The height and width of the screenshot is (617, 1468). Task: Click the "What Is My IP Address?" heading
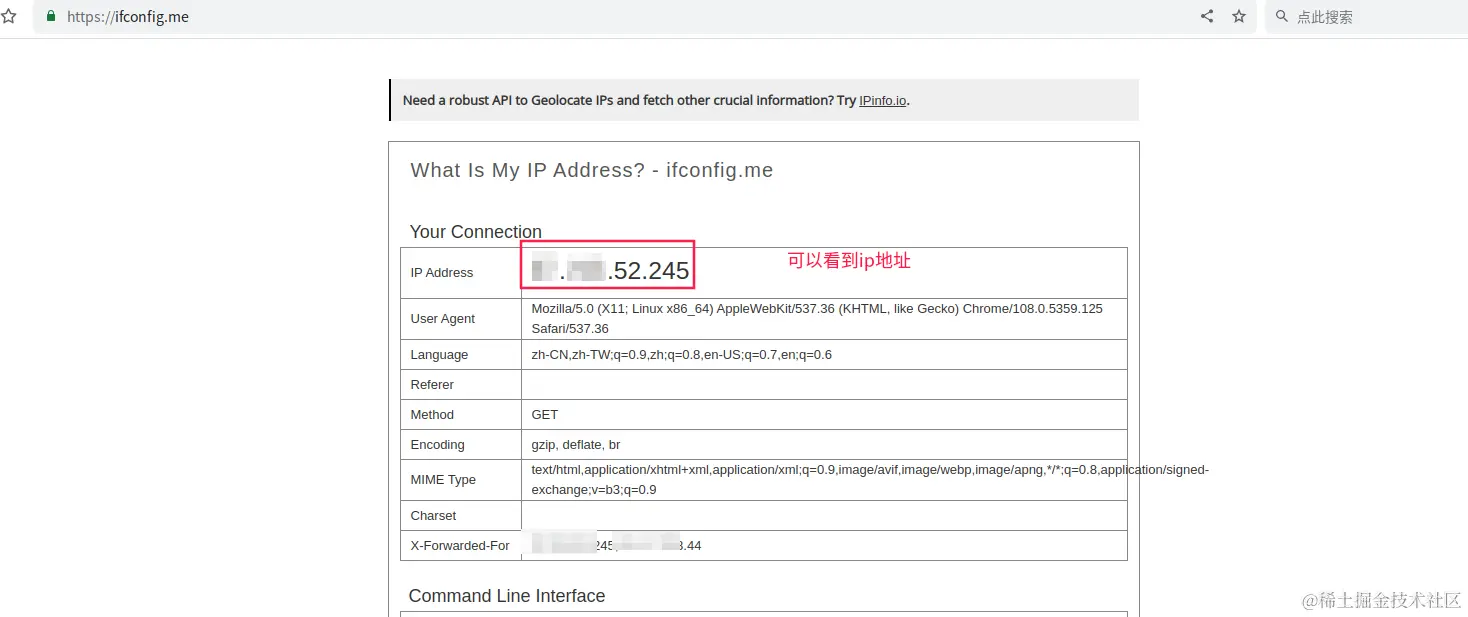point(591,170)
